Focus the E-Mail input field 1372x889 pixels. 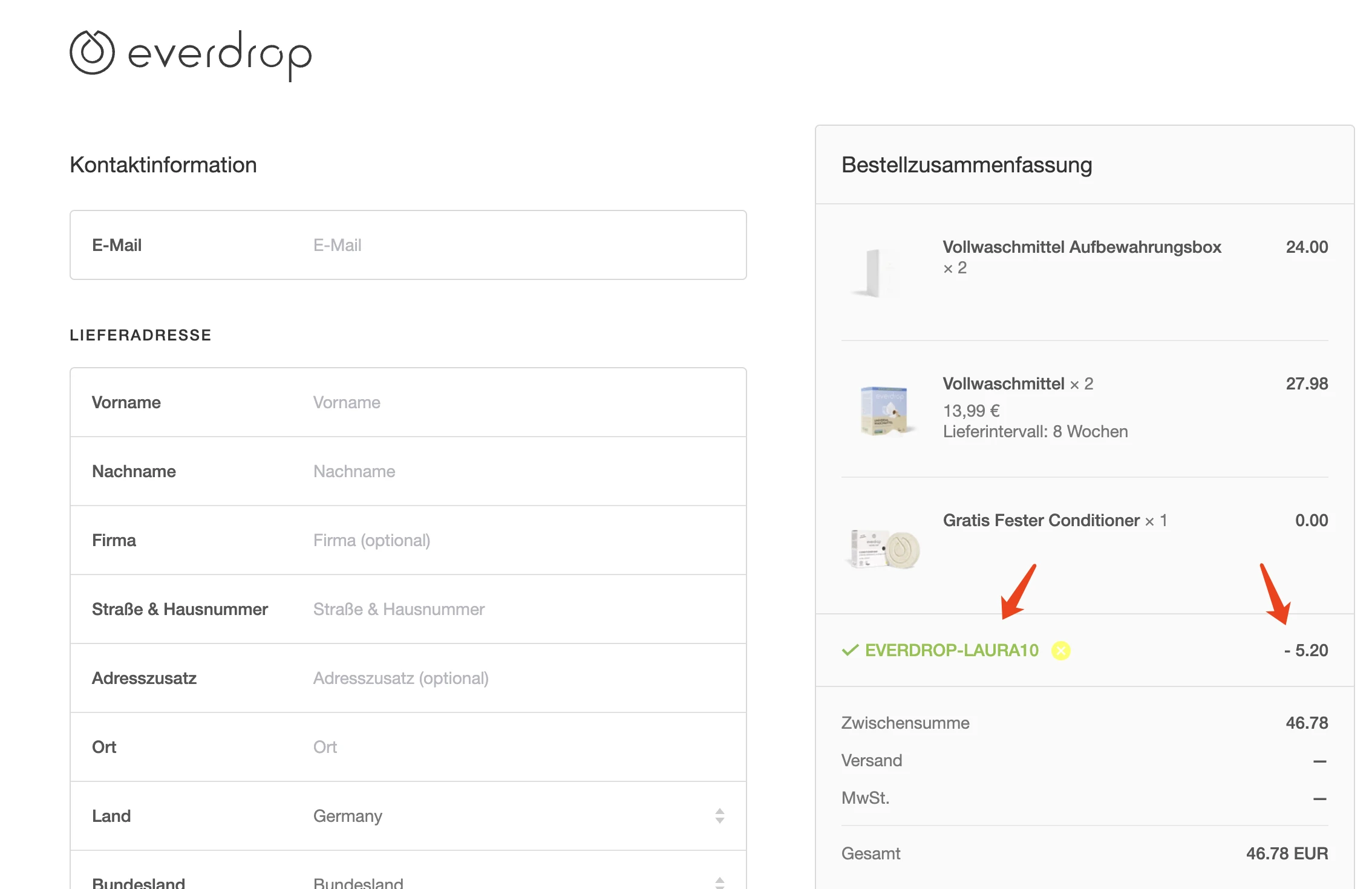tap(408, 245)
